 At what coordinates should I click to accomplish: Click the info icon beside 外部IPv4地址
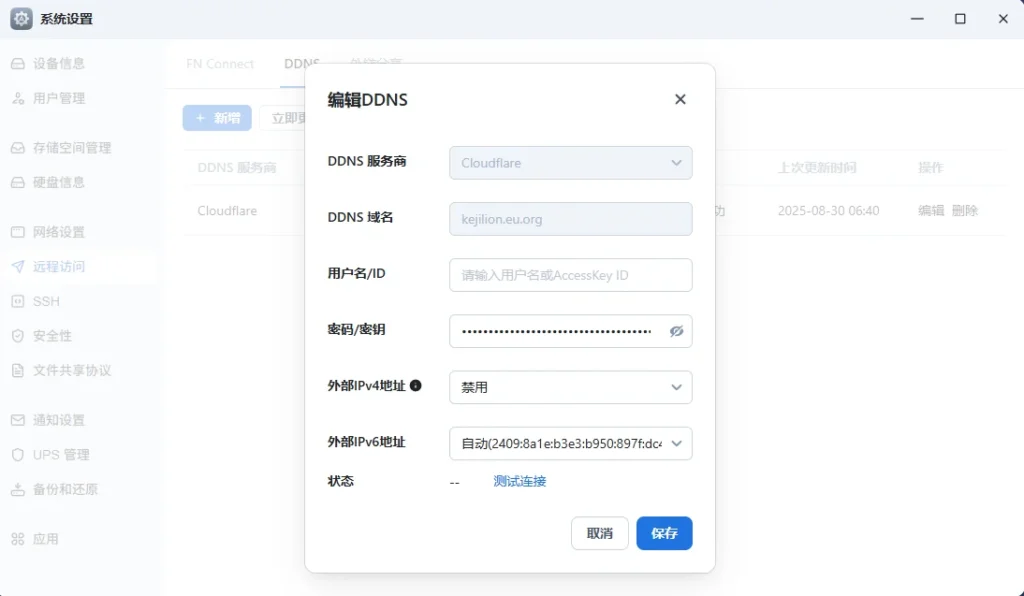pos(415,385)
